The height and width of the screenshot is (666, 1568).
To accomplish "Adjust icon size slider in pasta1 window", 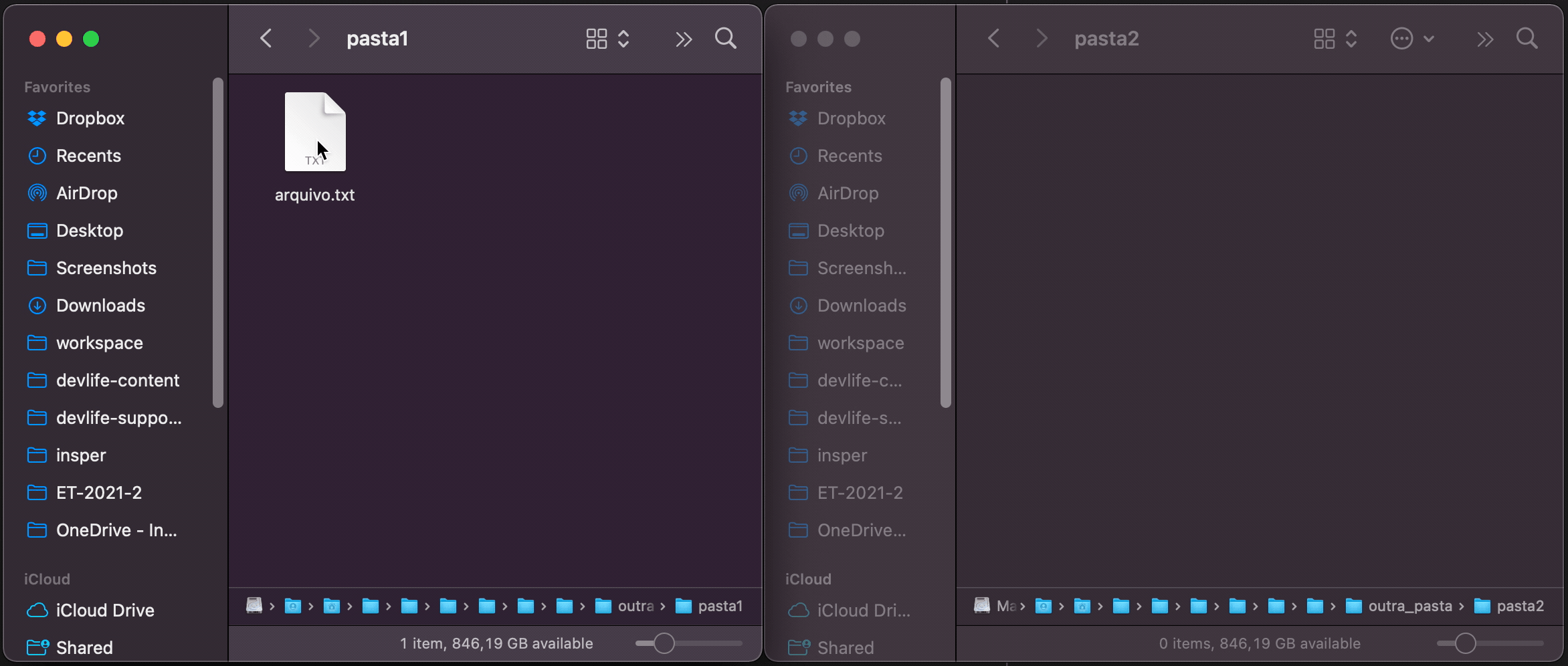I will 664,643.
